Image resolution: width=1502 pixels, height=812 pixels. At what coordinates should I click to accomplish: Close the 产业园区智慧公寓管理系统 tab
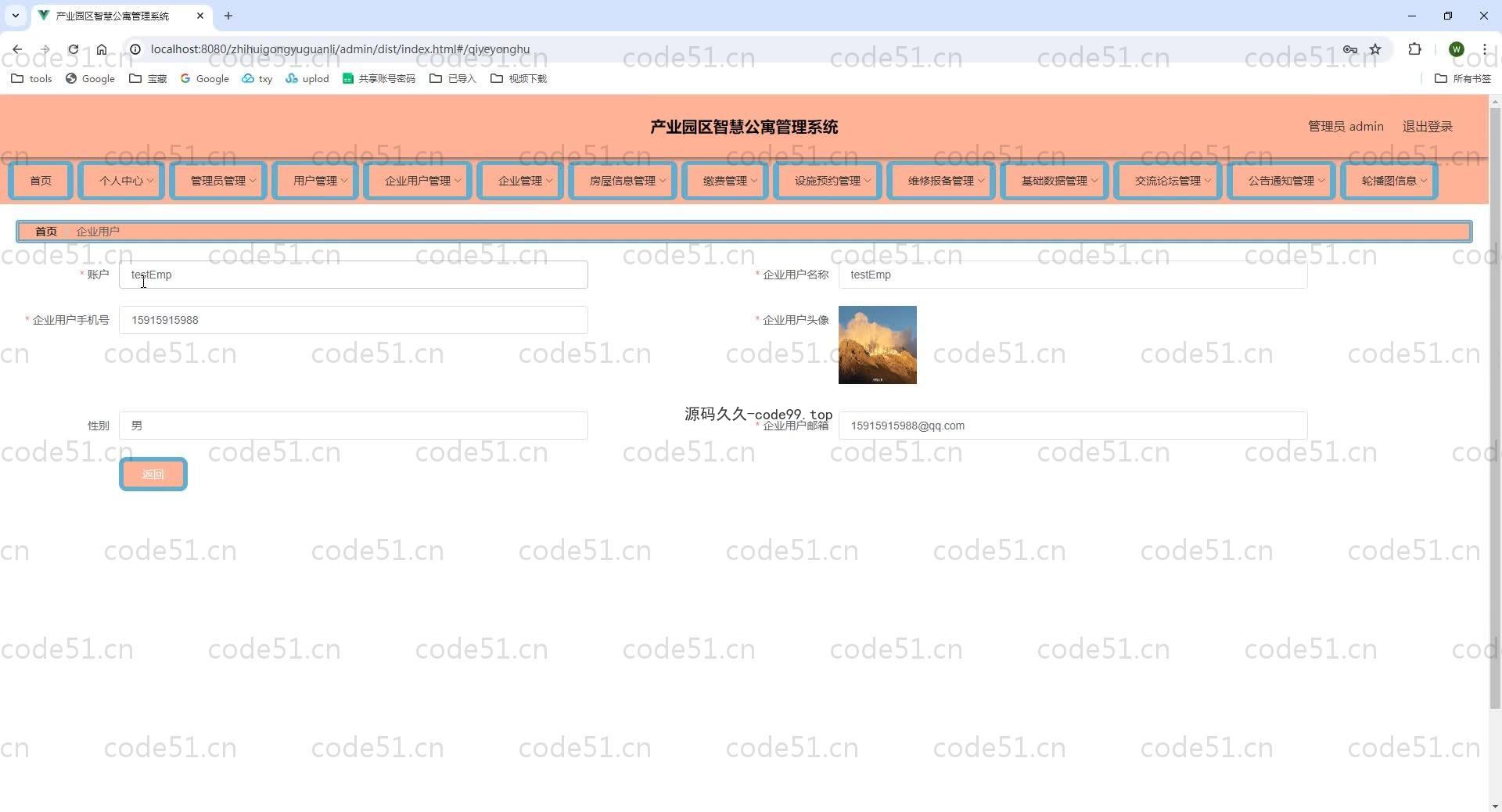click(x=200, y=16)
